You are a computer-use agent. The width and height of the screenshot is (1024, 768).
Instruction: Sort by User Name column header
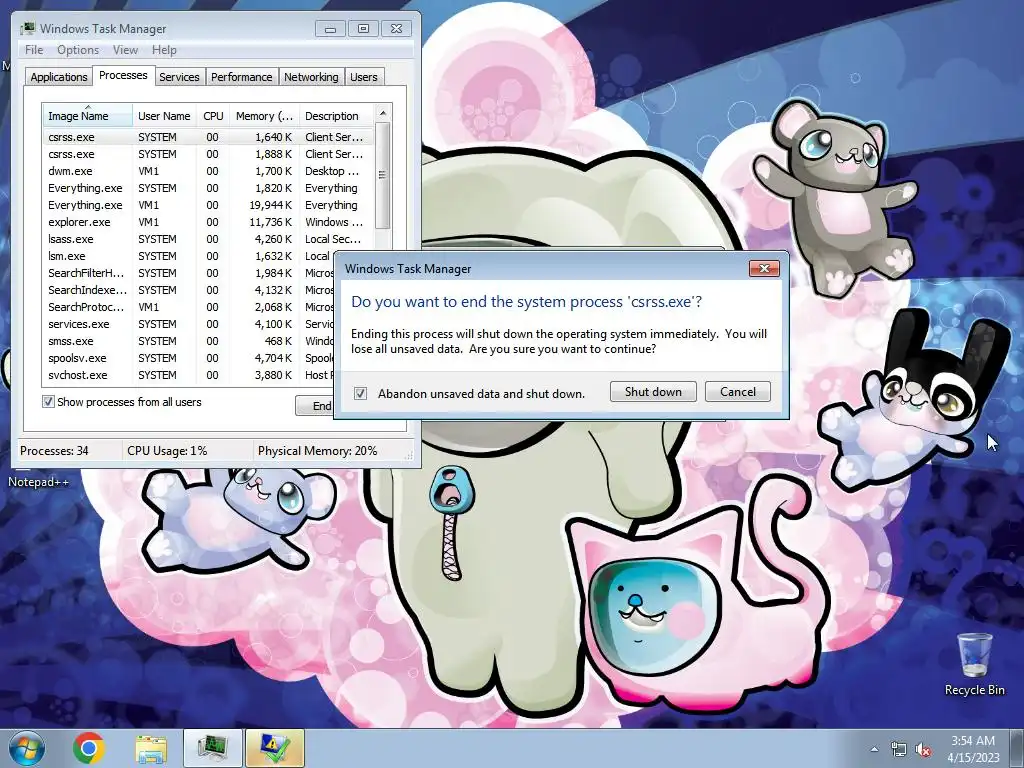tap(164, 116)
